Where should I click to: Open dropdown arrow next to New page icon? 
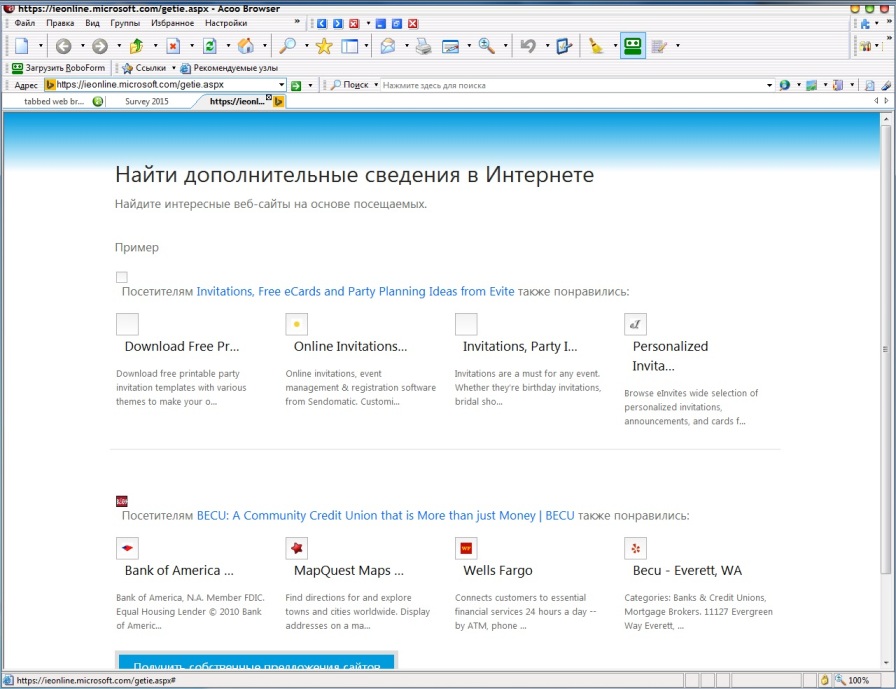tap(41, 46)
